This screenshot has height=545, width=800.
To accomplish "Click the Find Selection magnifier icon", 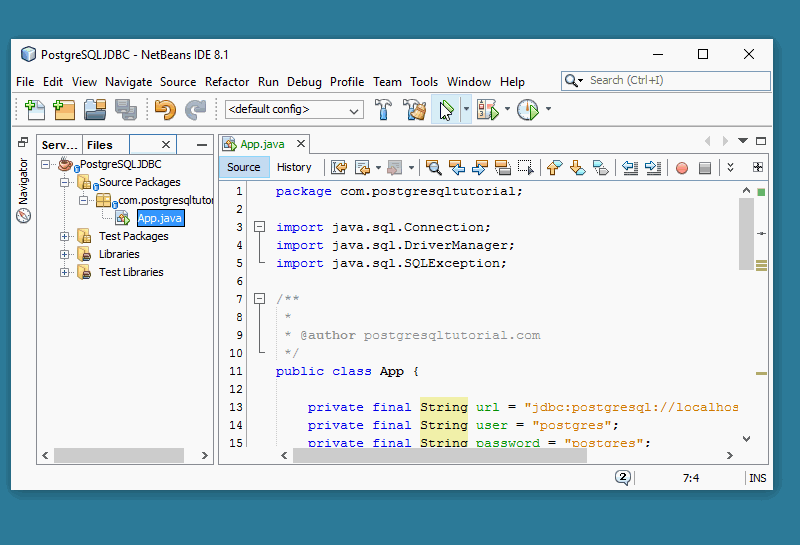I will (x=433, y=168).
